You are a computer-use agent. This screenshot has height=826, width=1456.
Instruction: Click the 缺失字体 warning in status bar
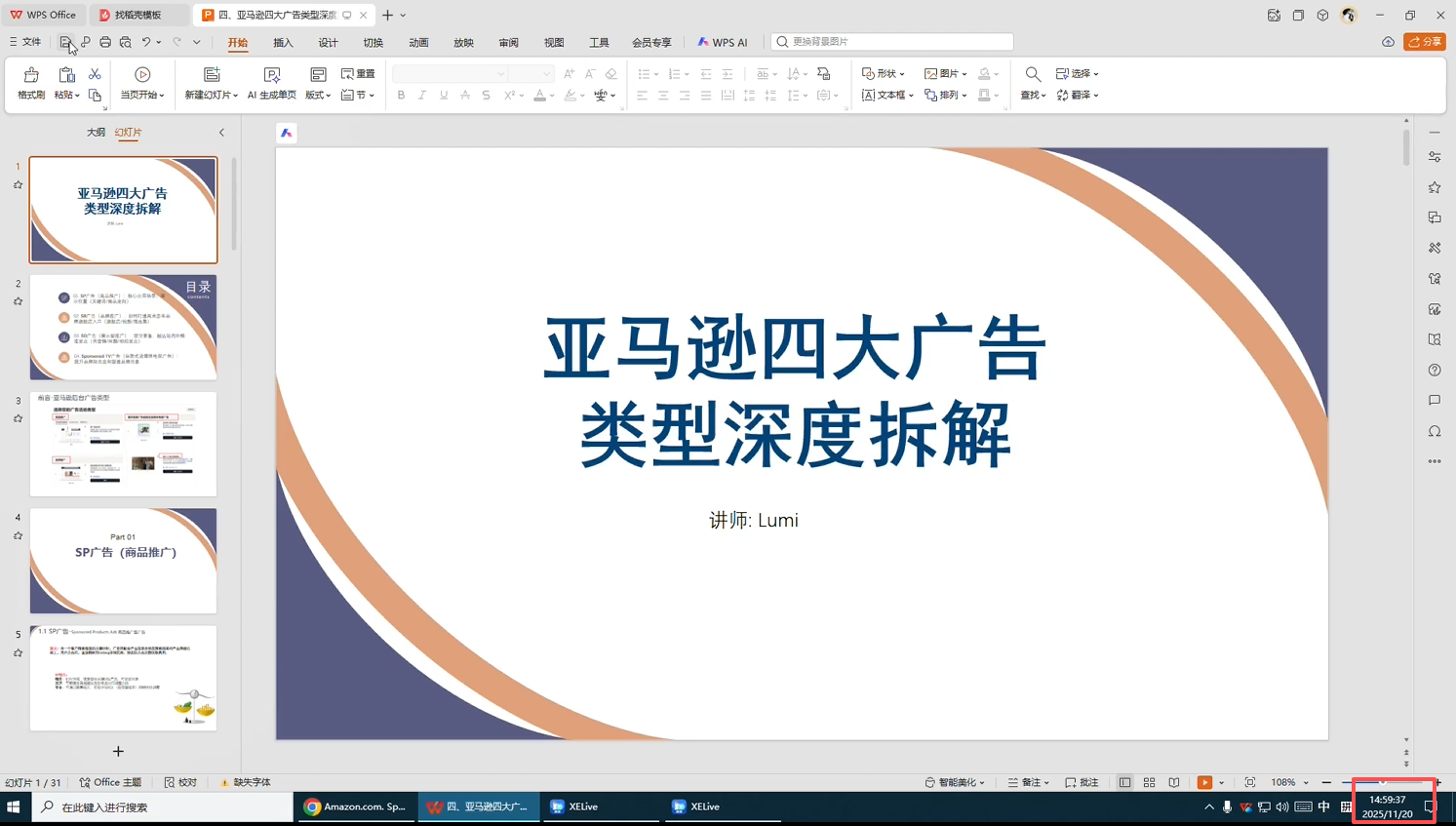point(246,782)
